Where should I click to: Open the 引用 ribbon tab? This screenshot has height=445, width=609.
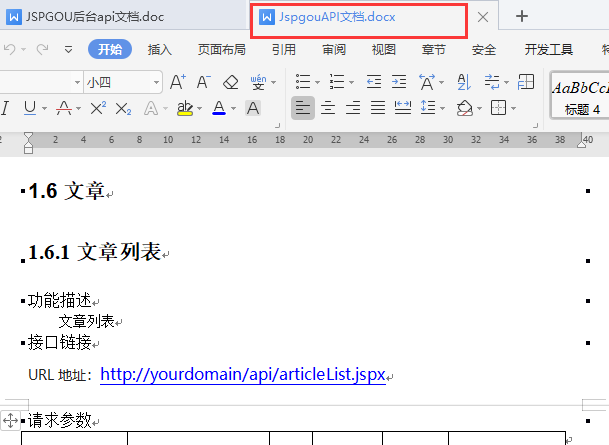(x=284, y=49)
